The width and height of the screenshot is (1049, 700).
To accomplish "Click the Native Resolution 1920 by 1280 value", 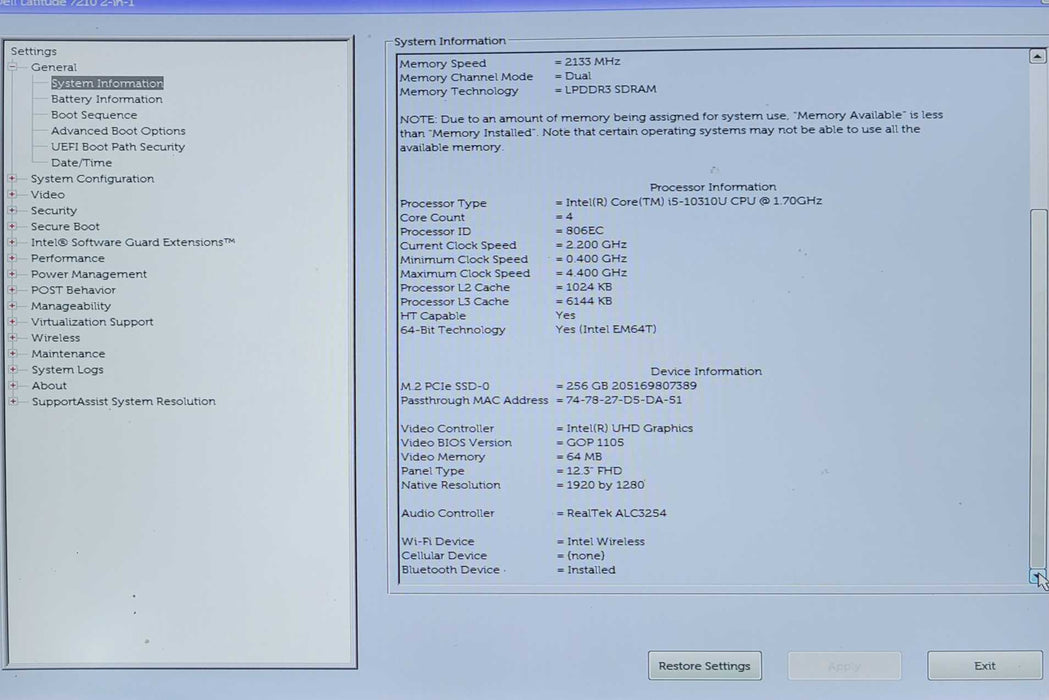I will 605,485.
